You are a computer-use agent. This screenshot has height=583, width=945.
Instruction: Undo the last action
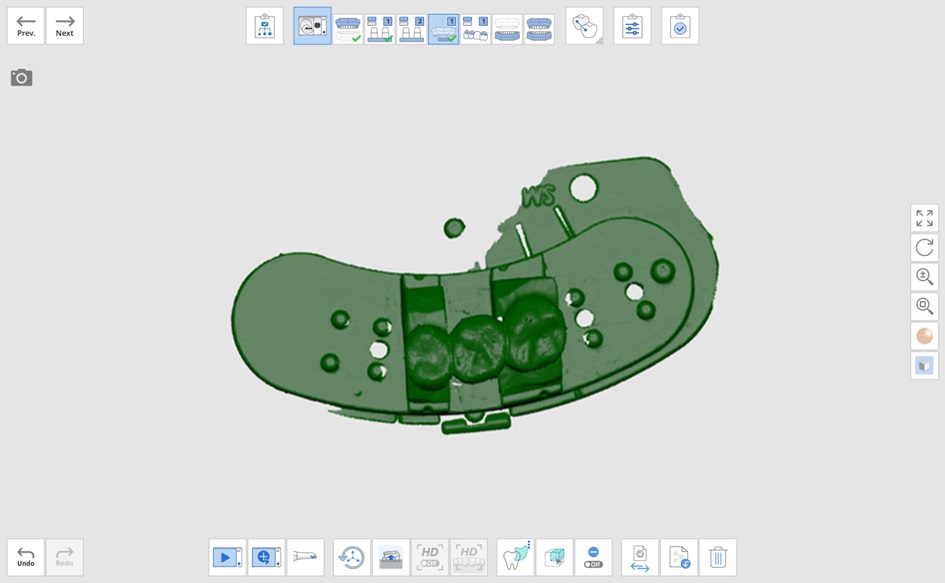pyautogui.click(x=26, y=557)
